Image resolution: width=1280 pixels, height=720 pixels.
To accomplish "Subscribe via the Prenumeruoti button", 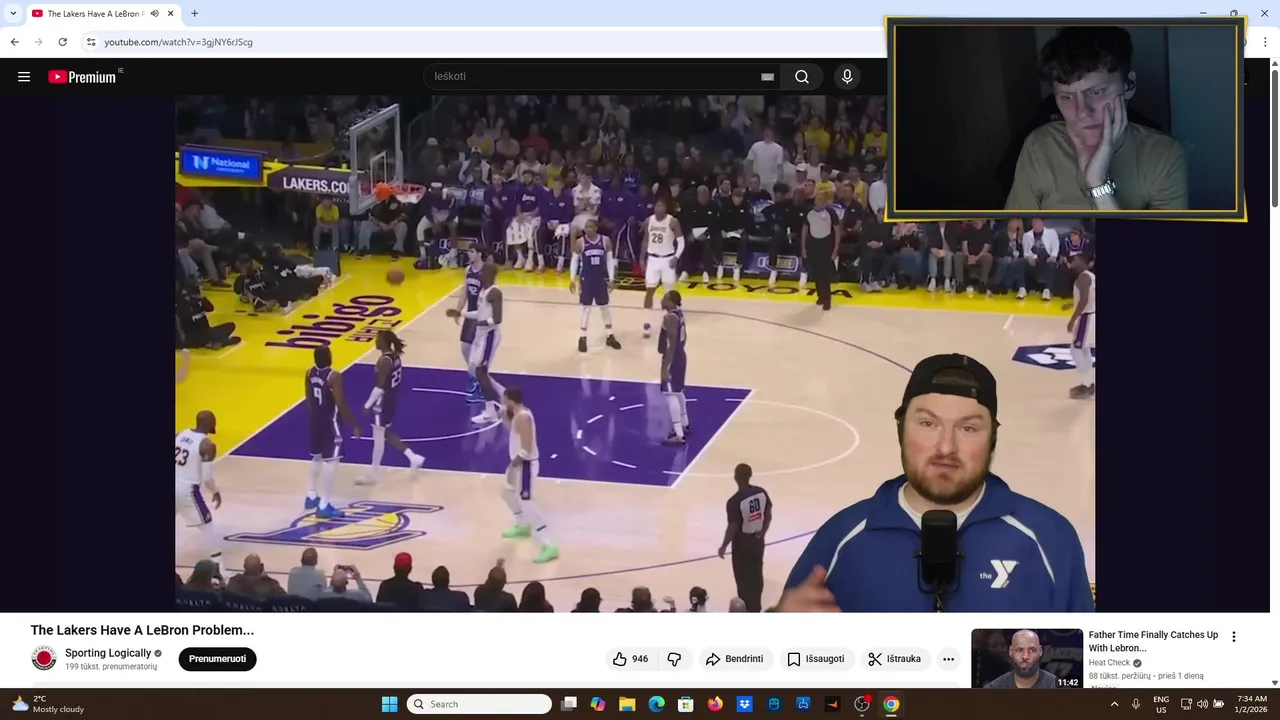I will pyautogui.click(x=217, y=659).
